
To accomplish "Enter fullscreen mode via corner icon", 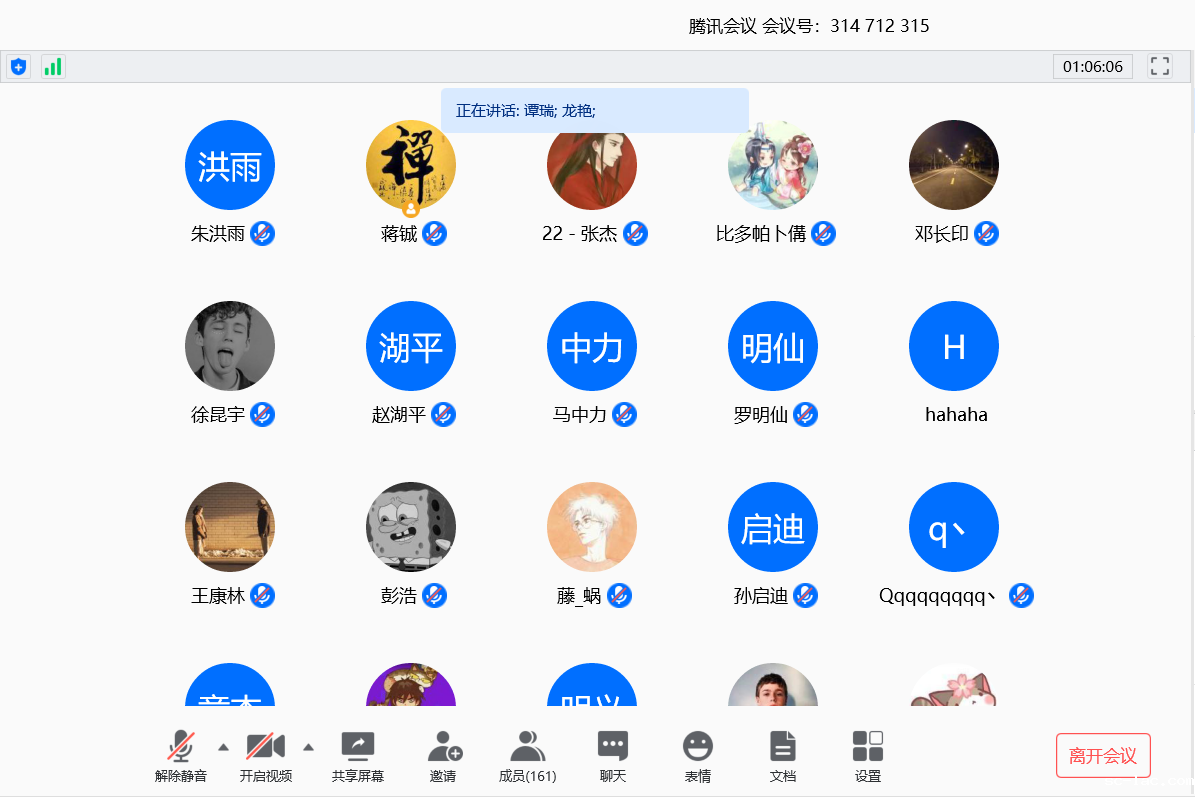I will (1160, 67).
